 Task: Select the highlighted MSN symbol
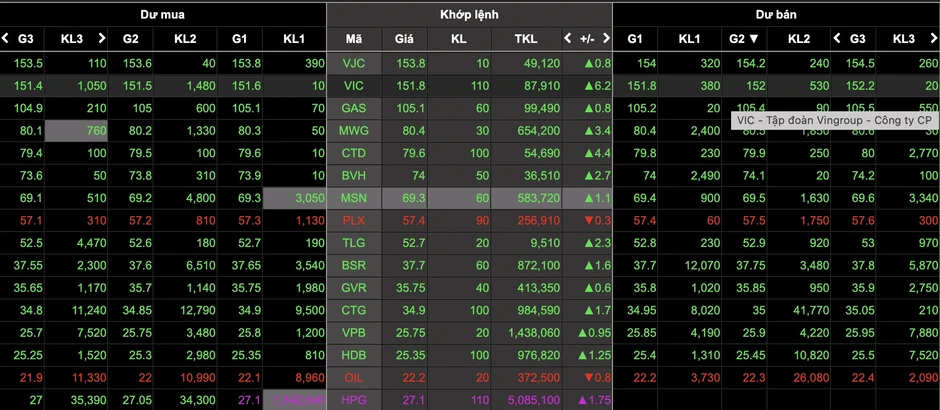click(354, 198)
